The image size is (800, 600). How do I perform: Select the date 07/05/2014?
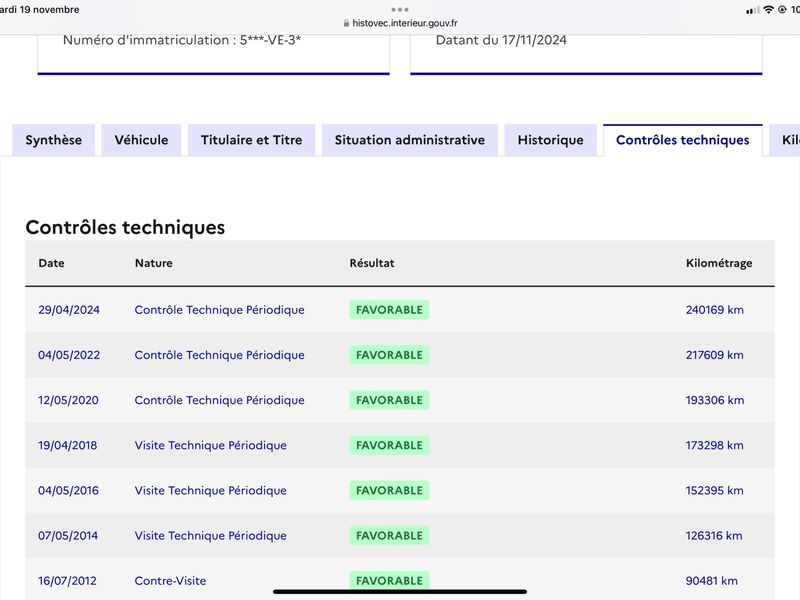click(68, 536)
